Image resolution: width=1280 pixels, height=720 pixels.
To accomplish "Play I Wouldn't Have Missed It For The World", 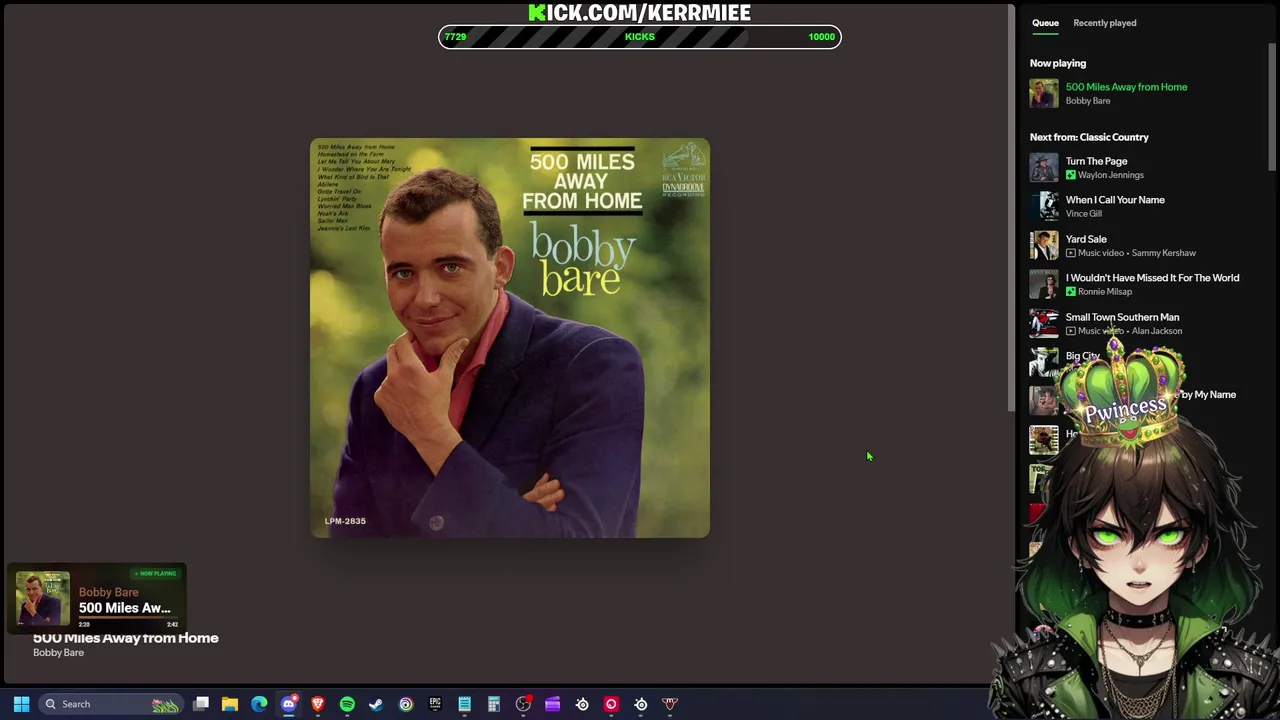I will 1152,278.
